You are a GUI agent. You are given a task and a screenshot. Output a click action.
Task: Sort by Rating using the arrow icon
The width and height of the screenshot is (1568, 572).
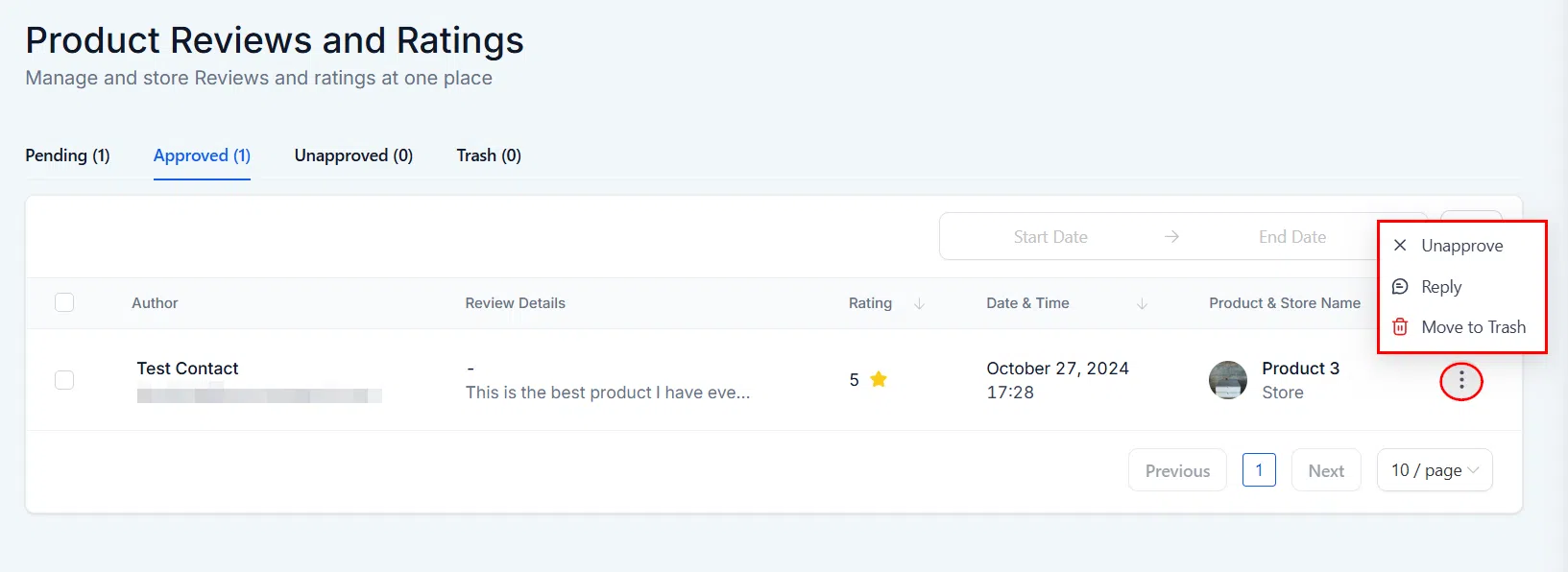[x=919, y=303]
